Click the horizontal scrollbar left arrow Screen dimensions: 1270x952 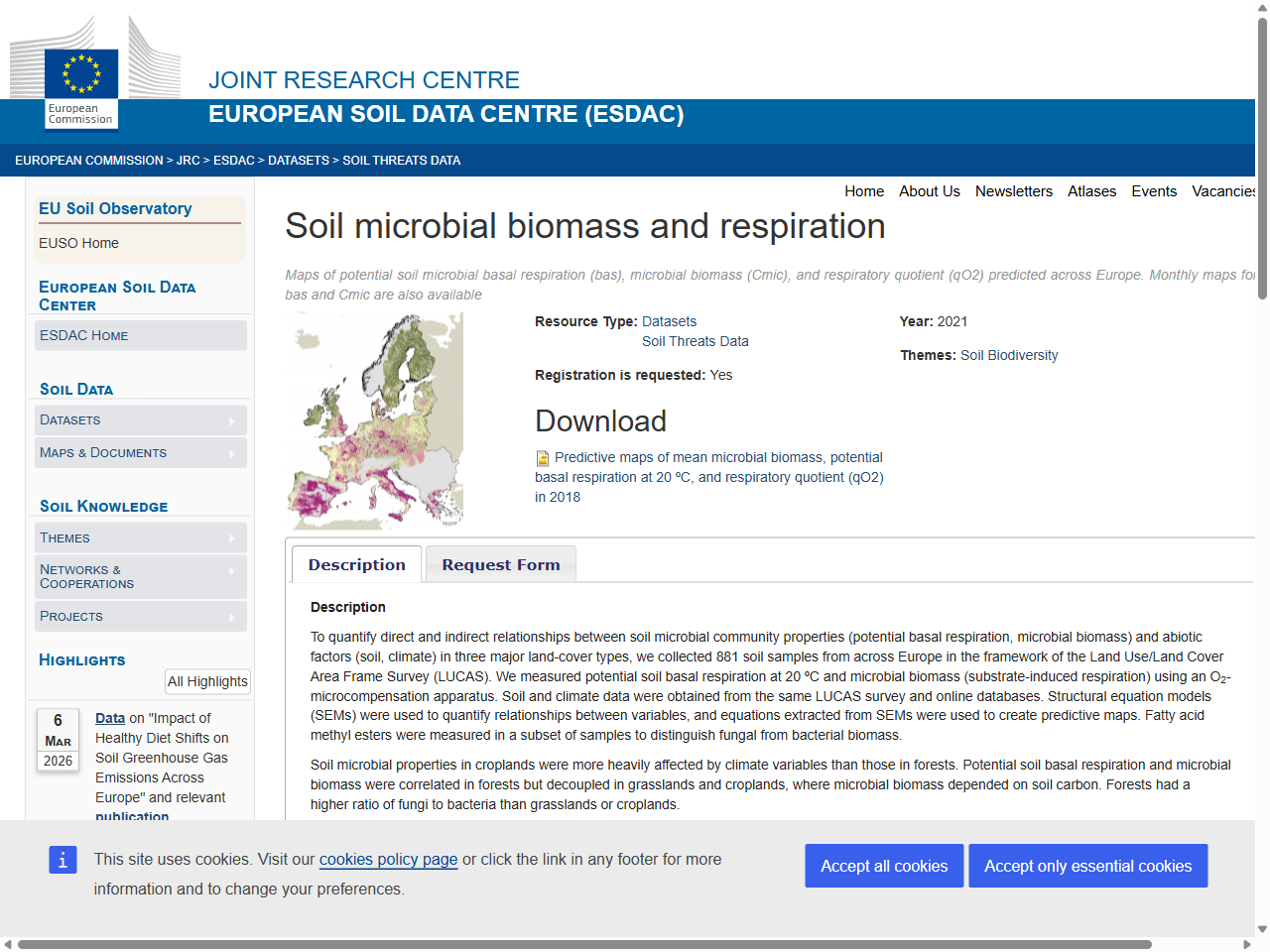tap(8, 944)
